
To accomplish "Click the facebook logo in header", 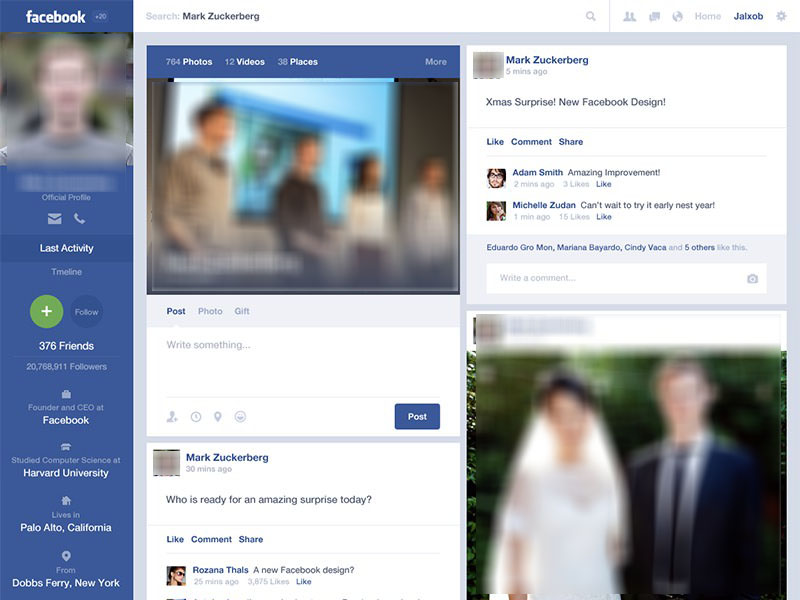I will 56,17.
